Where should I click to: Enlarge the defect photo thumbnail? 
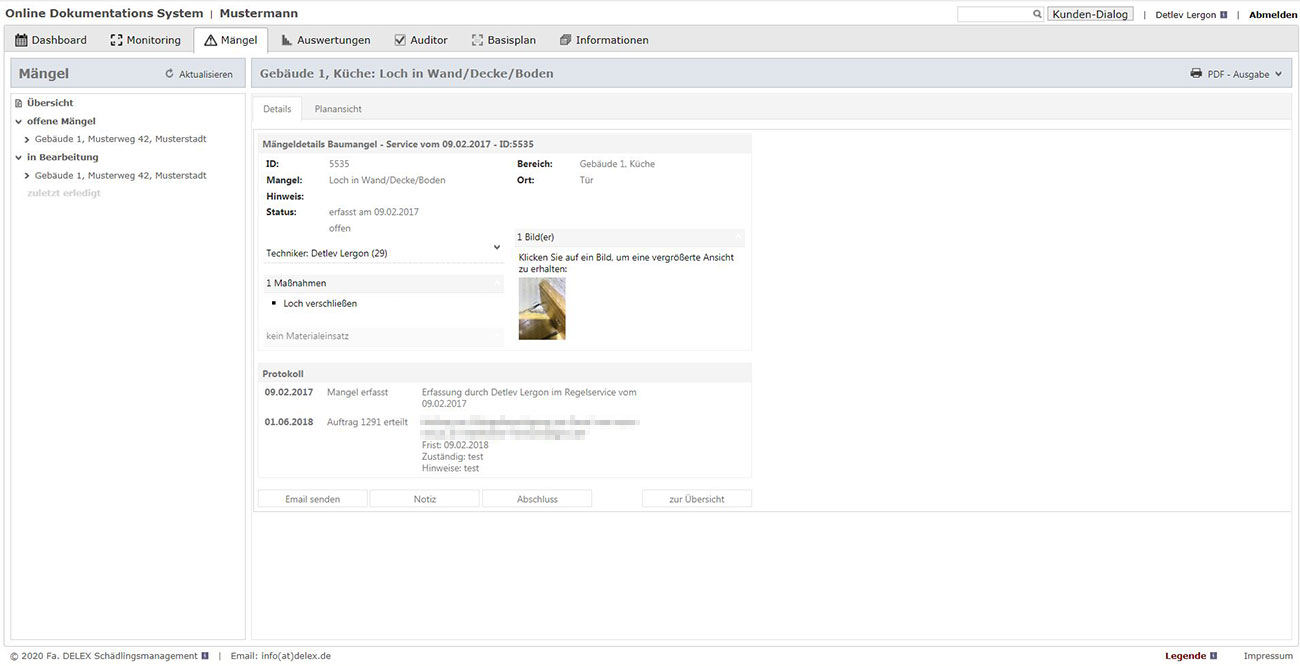[542, 309]
